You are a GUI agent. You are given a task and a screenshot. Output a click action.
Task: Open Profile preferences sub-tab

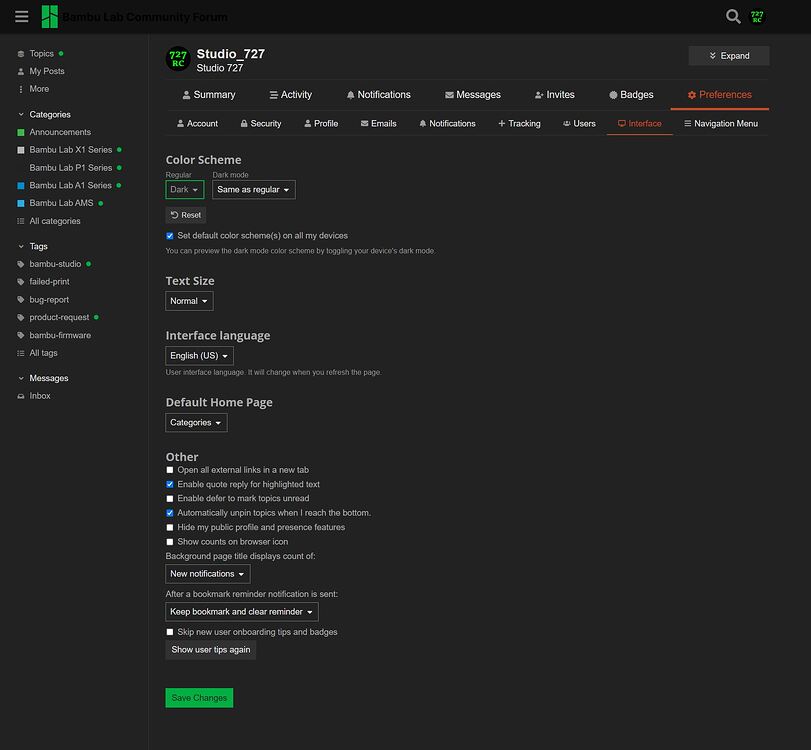[x=321, y=124]
